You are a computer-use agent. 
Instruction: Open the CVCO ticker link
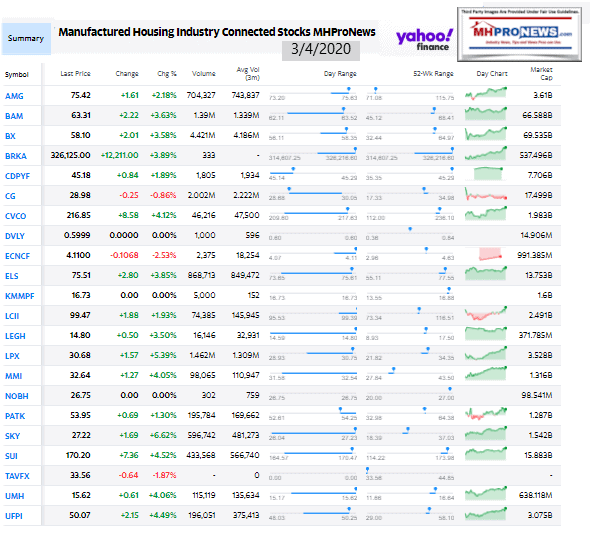point(15,216)
